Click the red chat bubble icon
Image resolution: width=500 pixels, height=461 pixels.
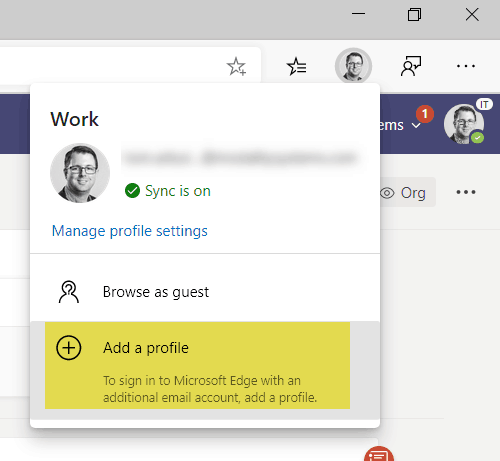(x=379, y=454)
